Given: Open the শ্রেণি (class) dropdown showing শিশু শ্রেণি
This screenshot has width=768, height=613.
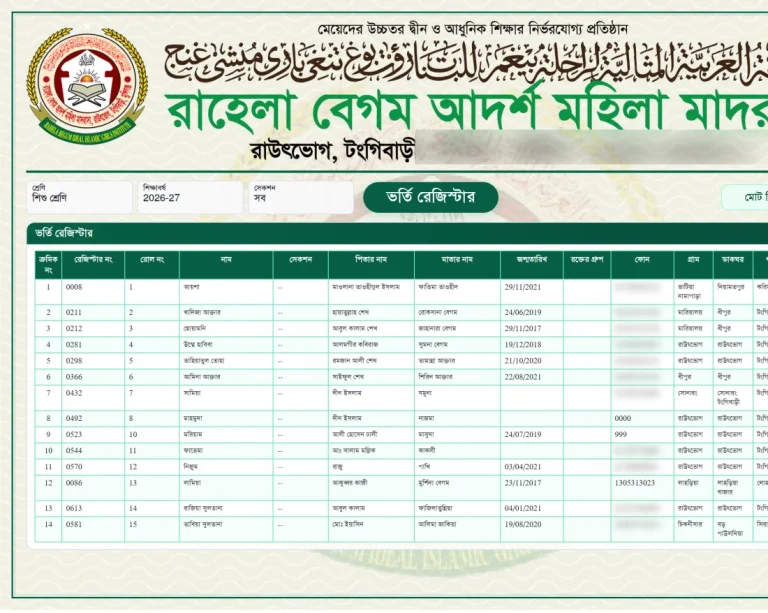Looking at the screenshot, I should [79, 197].
